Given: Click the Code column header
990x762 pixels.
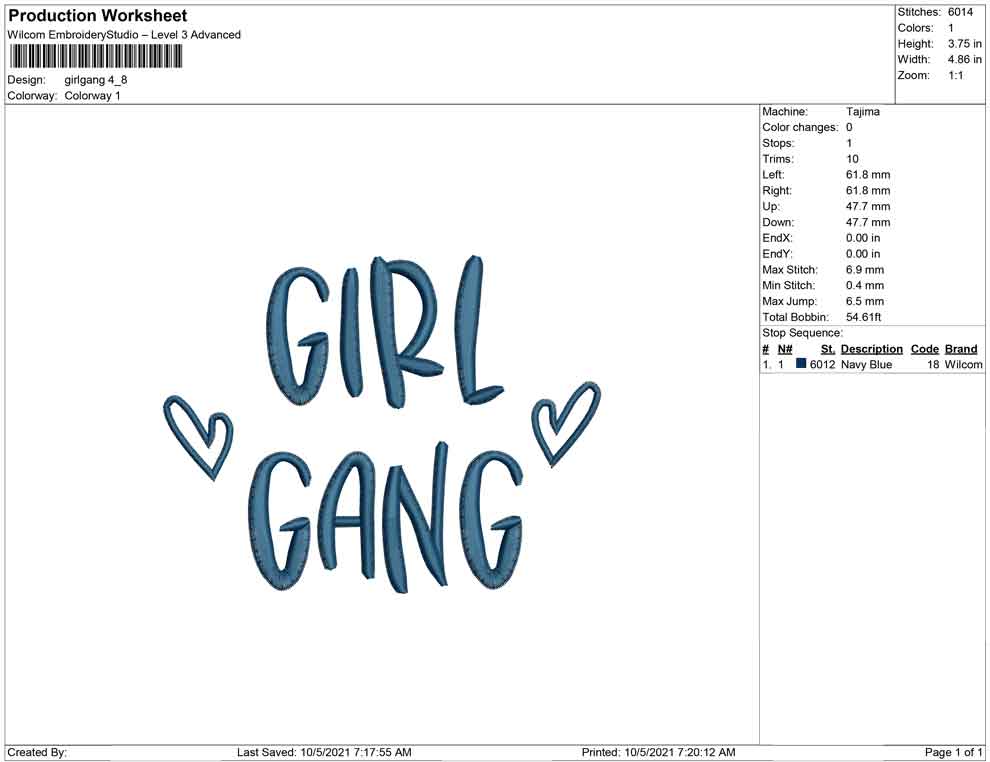Looking at the screenshot, I should click(924, 349).
